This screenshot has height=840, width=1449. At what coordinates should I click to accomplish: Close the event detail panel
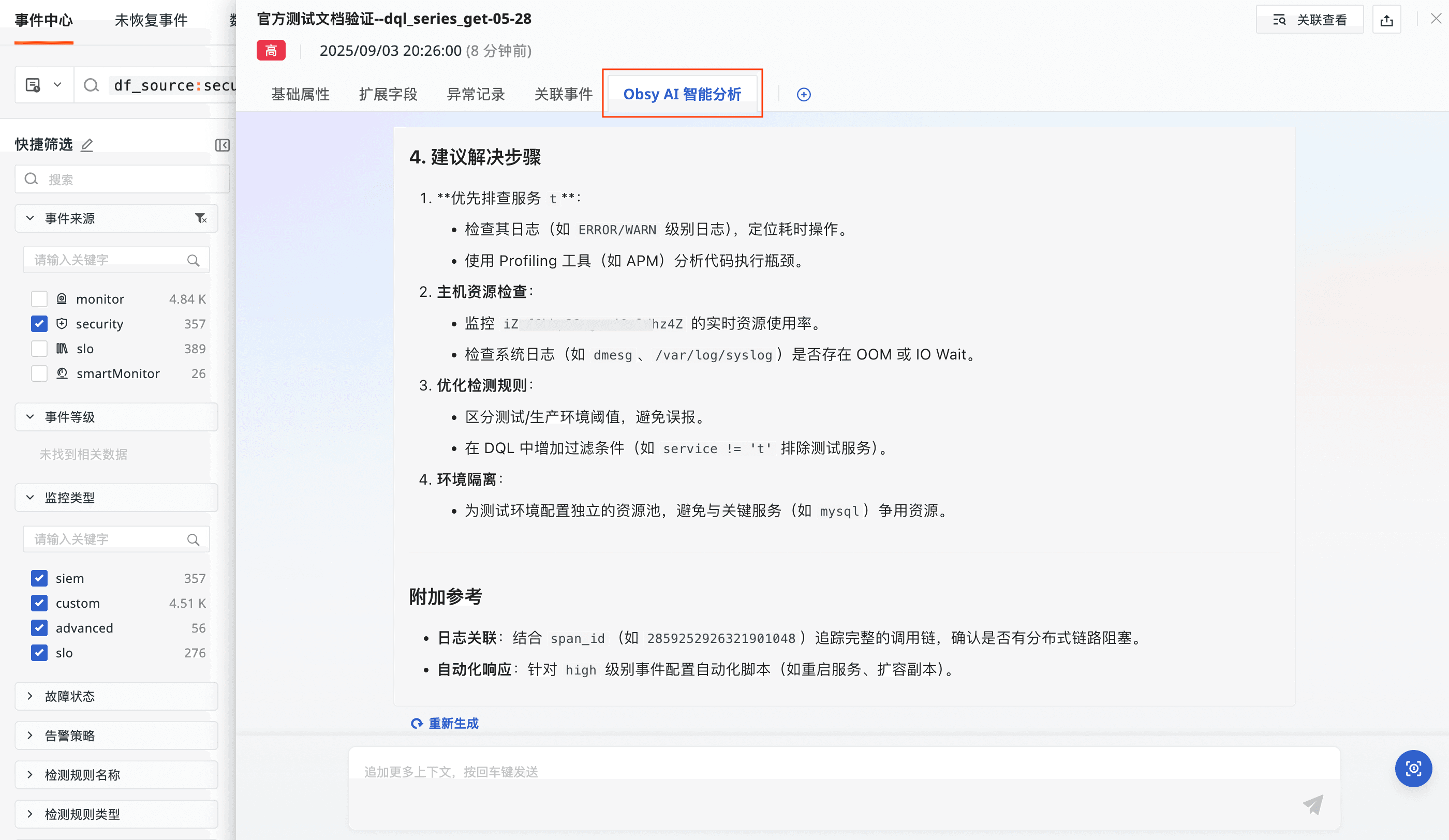(1436, 19)
